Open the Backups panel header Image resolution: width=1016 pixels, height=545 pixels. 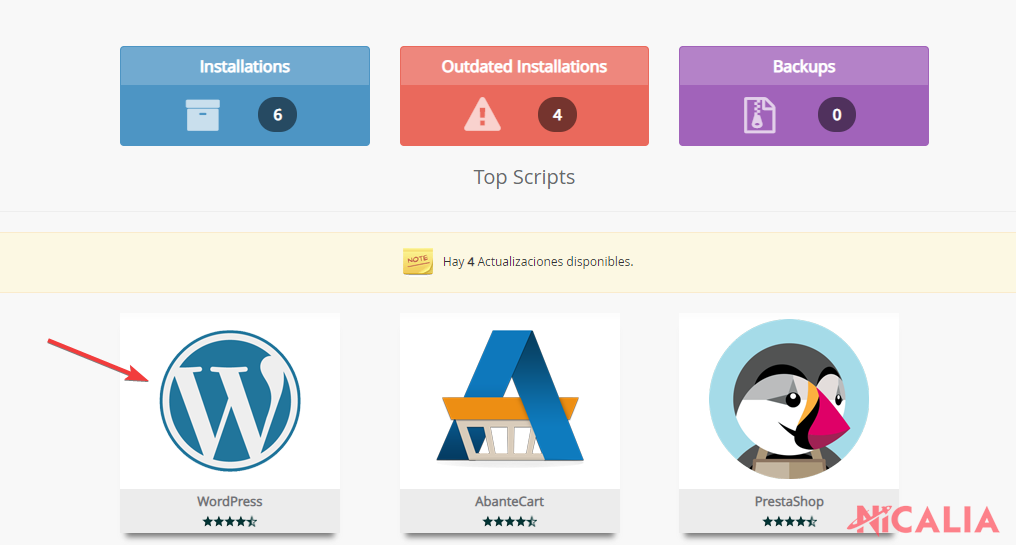pos(803,67)
